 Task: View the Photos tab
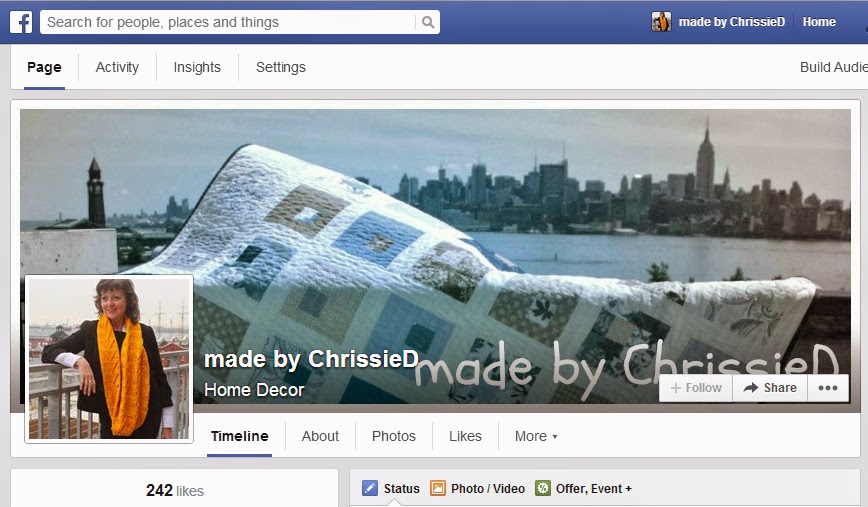point(394,436)
